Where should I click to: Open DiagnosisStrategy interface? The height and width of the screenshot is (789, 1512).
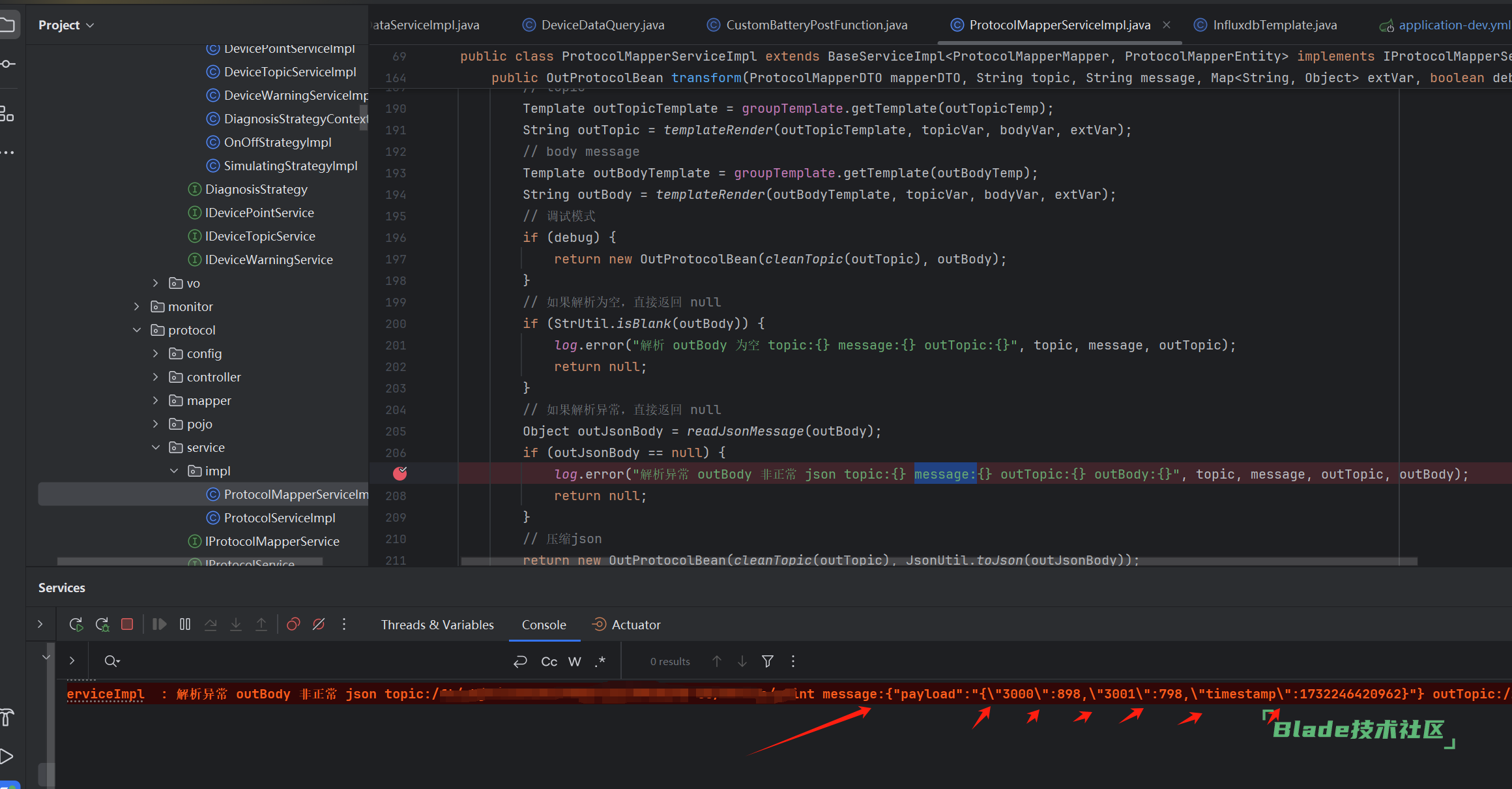coord(248,189)
